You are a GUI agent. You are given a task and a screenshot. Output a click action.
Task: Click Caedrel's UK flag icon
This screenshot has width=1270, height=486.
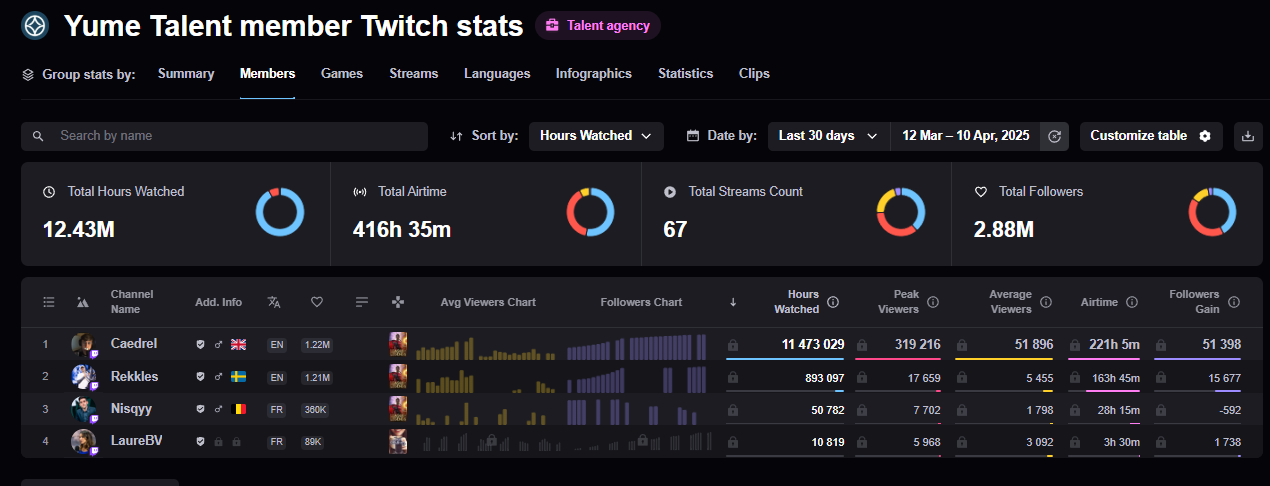[x=238, y=344]
